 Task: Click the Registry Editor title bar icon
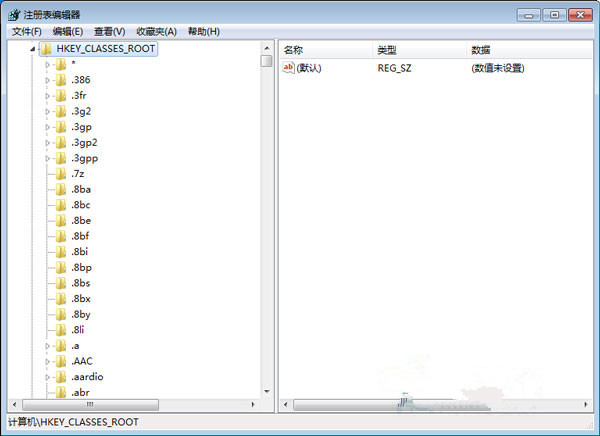click(14, 15)
